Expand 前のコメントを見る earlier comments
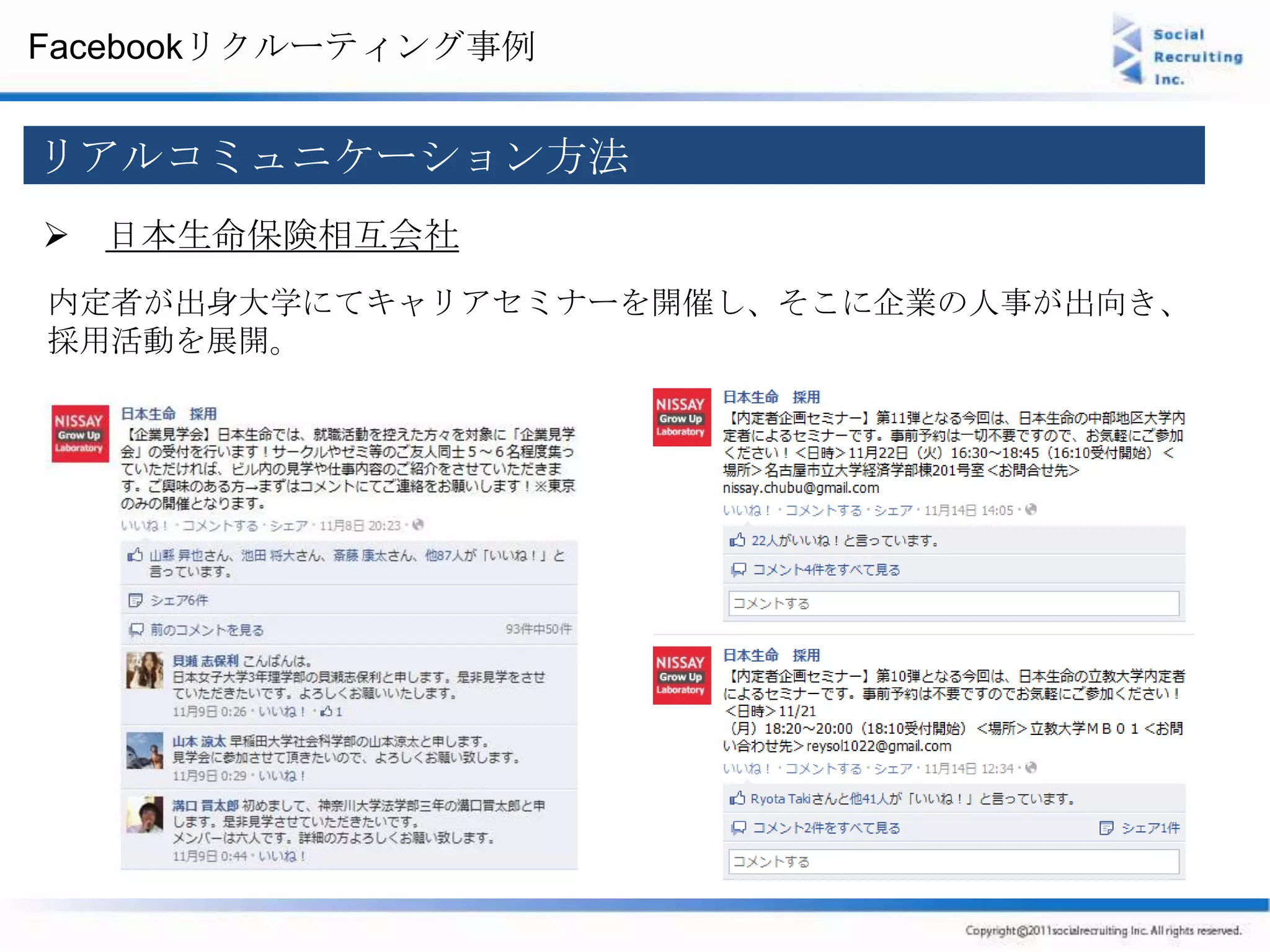Screen dimensions: 1270x952 coord(207,630)
